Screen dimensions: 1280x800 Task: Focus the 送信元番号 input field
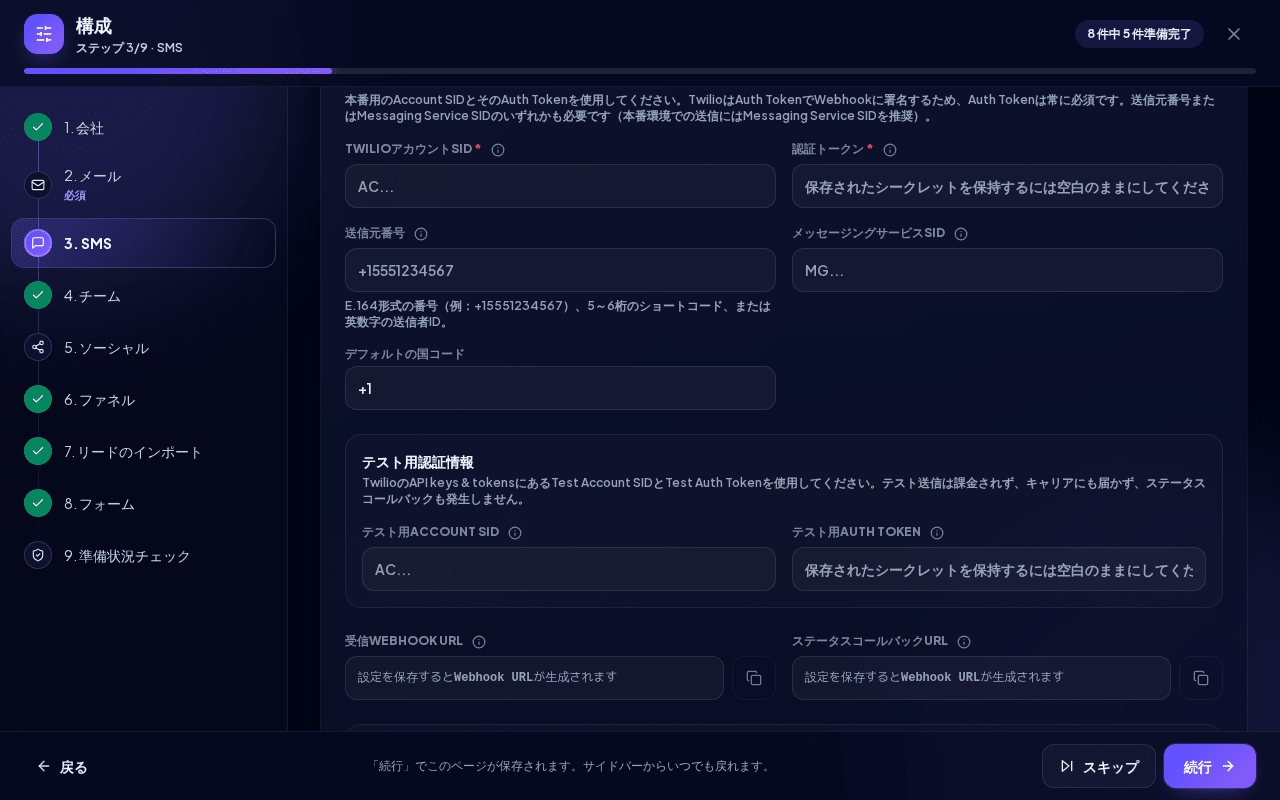[x=560, y=270]
